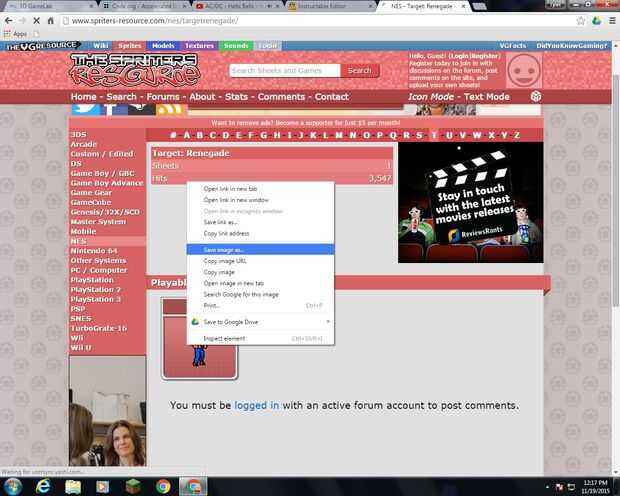Select 'Copy image' in the context menu
Viewport: 620px width, 496px height.
tap(260, 272)
